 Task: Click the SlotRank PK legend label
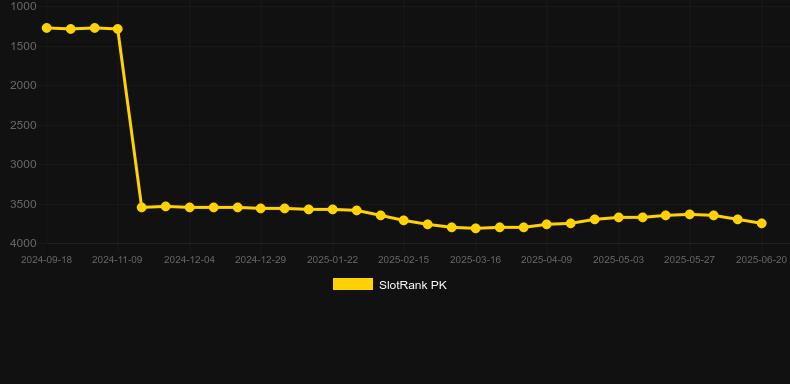[x=413, y=285]
